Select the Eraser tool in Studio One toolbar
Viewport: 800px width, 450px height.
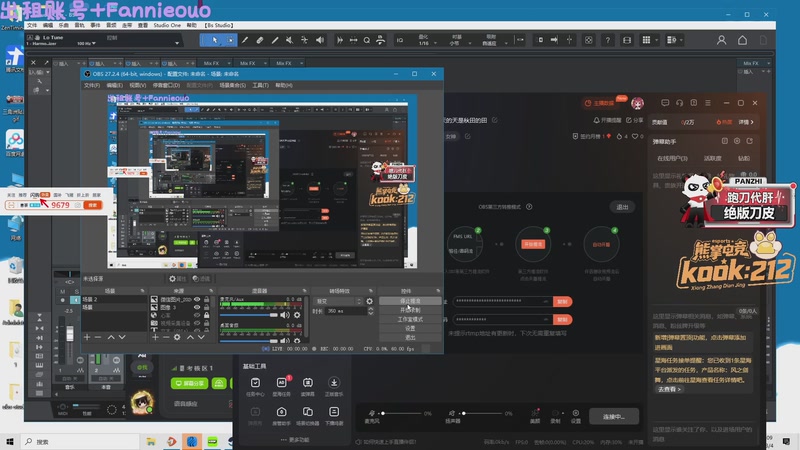point(260,40)
